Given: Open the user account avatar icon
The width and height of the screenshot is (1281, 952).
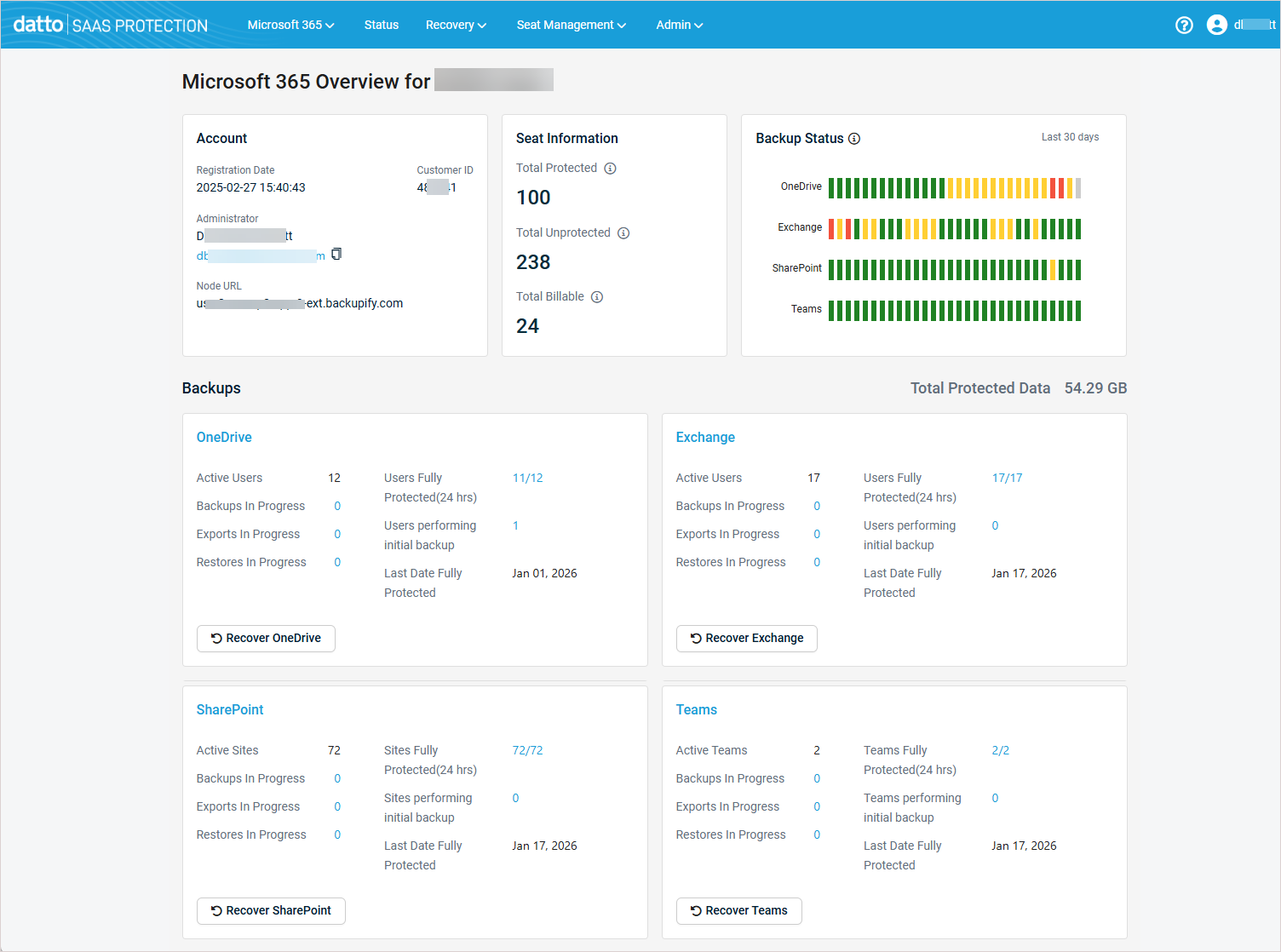Looking at the screenshot, I should click(x=1217, y=25).
